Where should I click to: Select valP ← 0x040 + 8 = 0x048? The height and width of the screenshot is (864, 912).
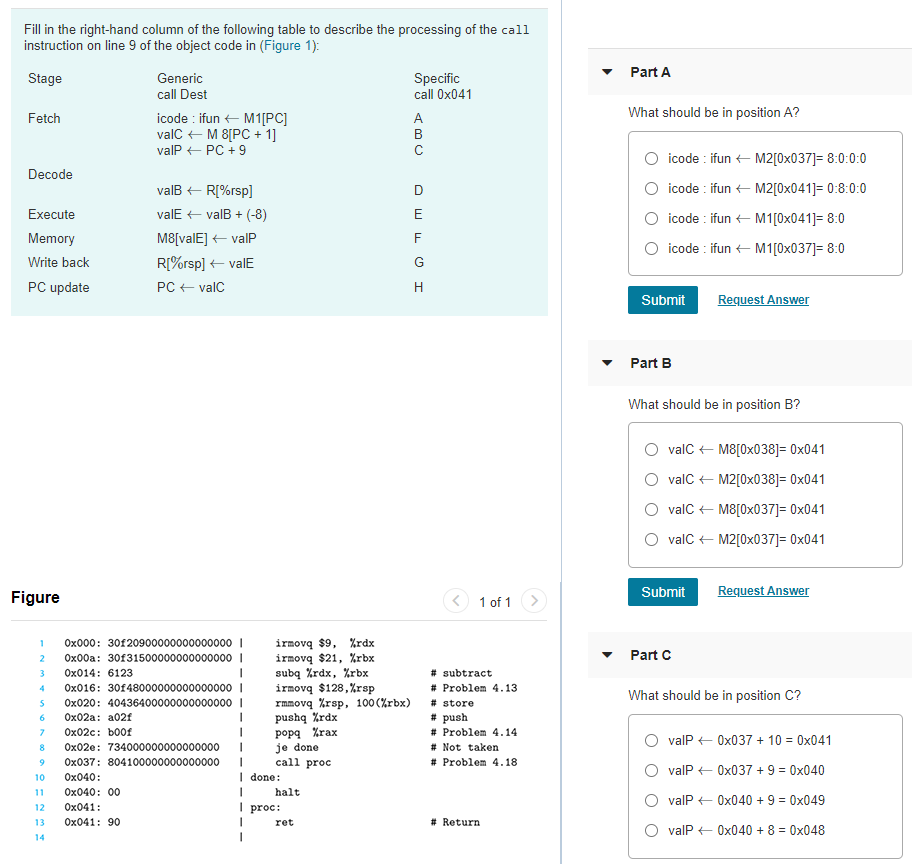pos(651,830)
